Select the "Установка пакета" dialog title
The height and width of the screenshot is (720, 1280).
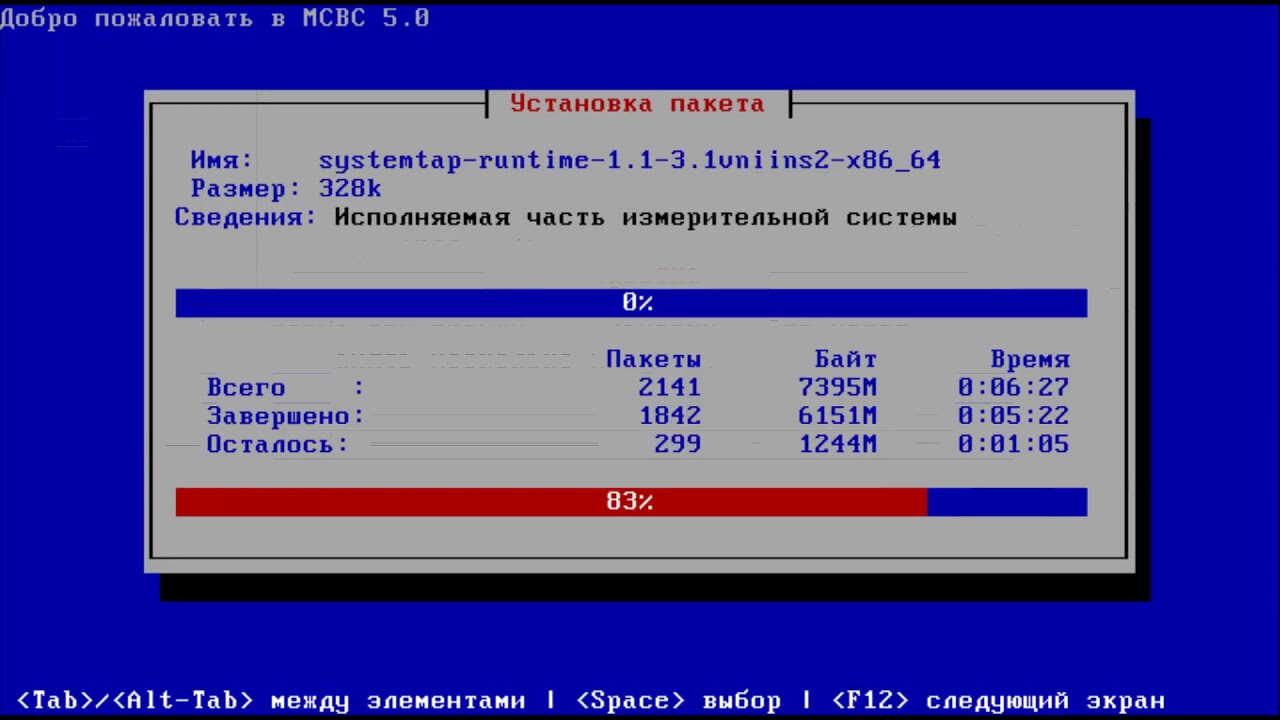tap(637, 104)
